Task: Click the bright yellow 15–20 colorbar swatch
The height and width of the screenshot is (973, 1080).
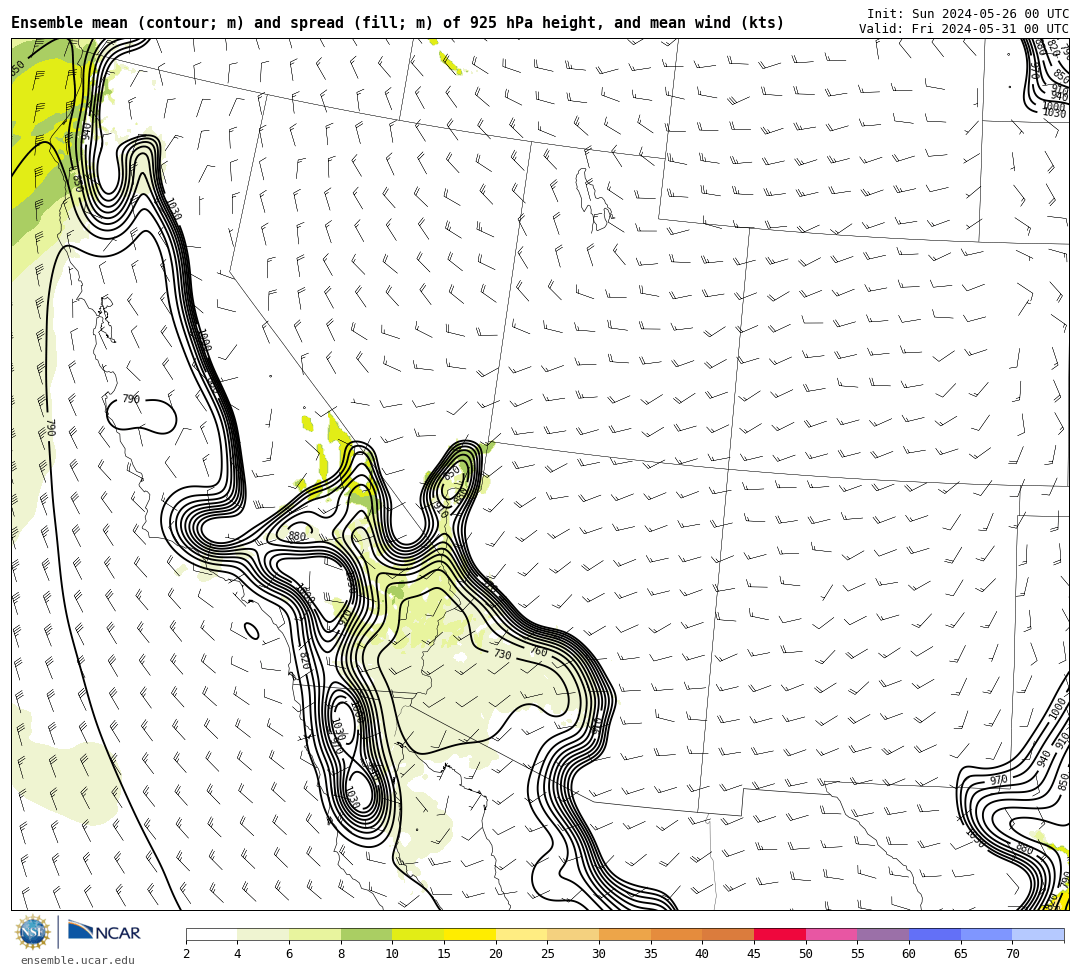Action: 470,934
